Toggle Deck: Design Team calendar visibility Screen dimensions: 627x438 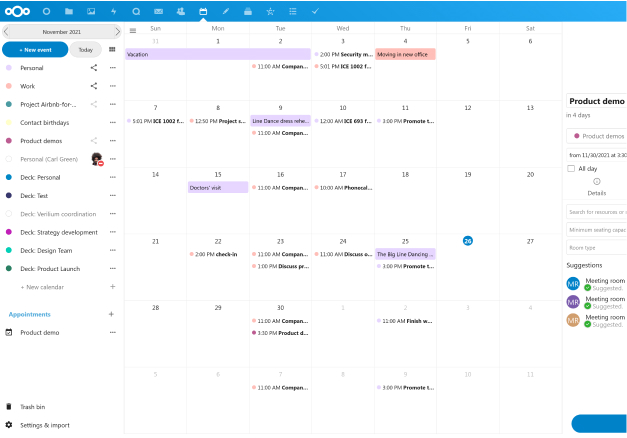9,250
